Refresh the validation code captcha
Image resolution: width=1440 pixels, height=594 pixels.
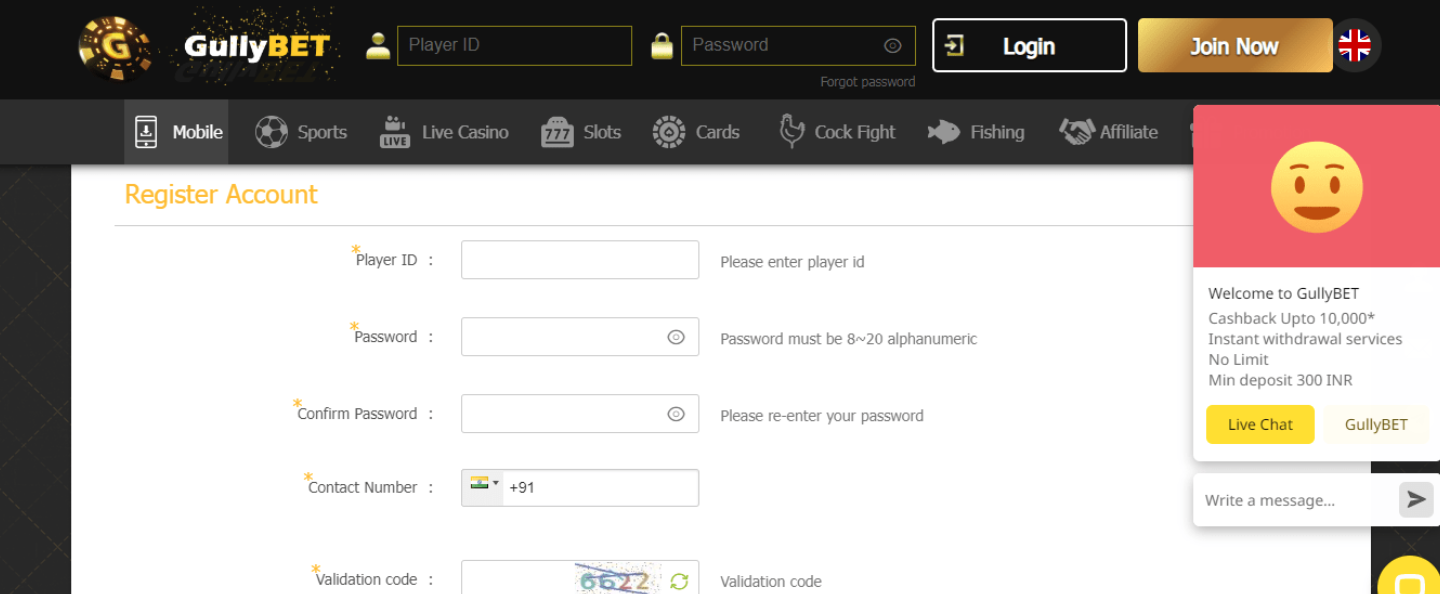[x=679, y=581]
